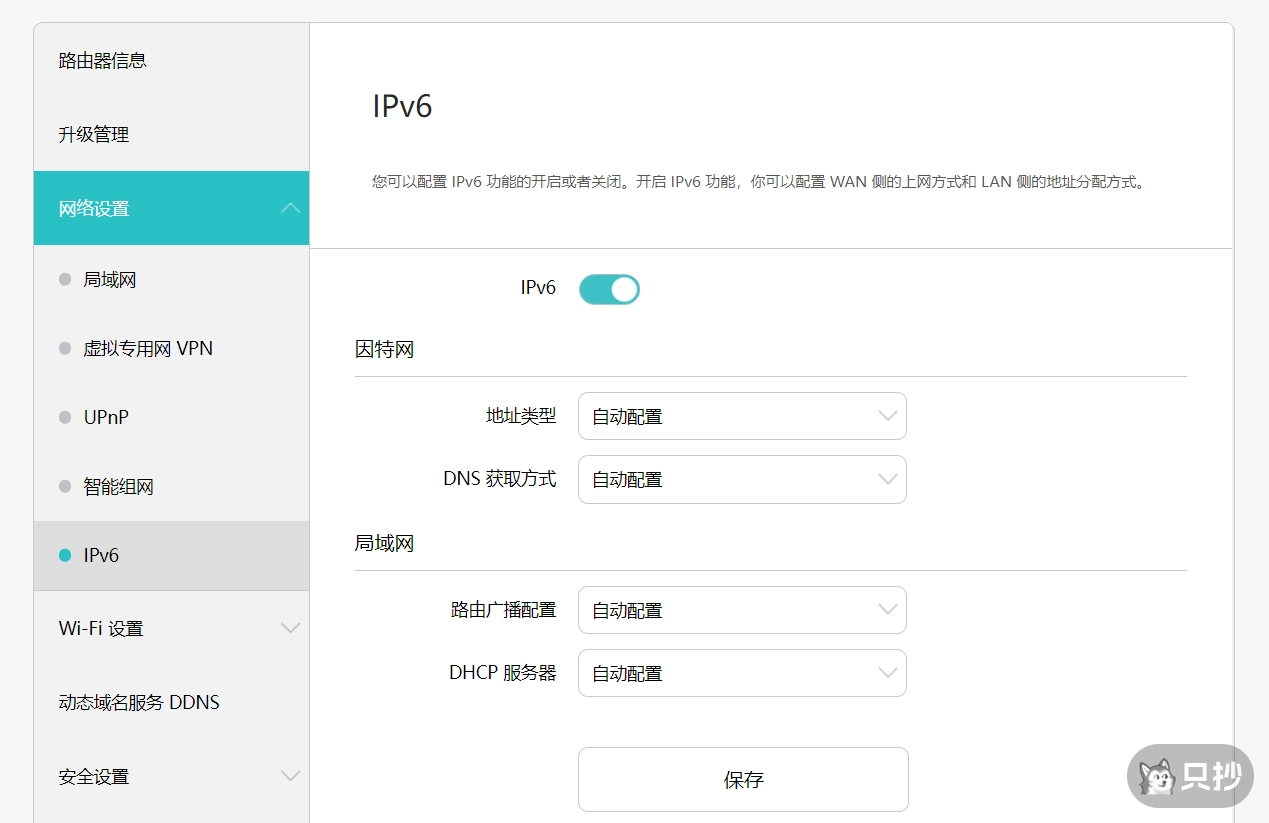Click the 保存 button
Image resolution: width=1269 pixels, height=823 pixels.
743,779
